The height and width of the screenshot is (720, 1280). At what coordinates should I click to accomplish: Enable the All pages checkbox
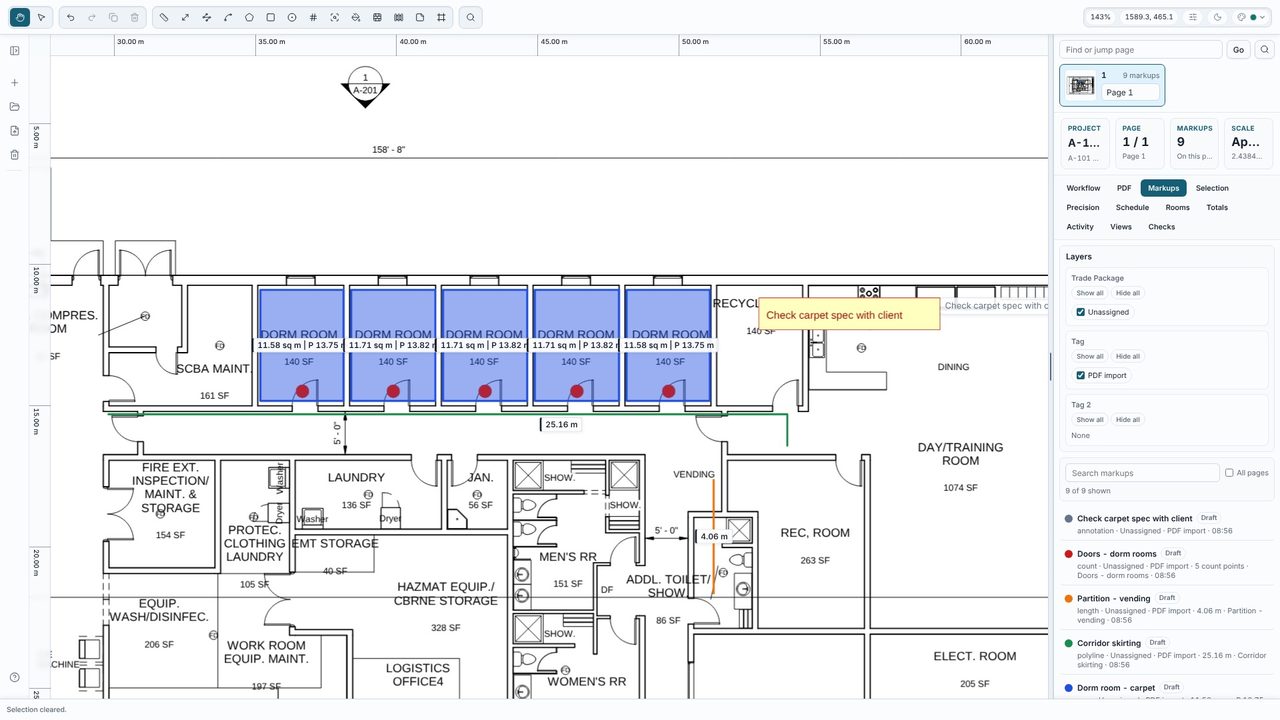pos(1229,473)
